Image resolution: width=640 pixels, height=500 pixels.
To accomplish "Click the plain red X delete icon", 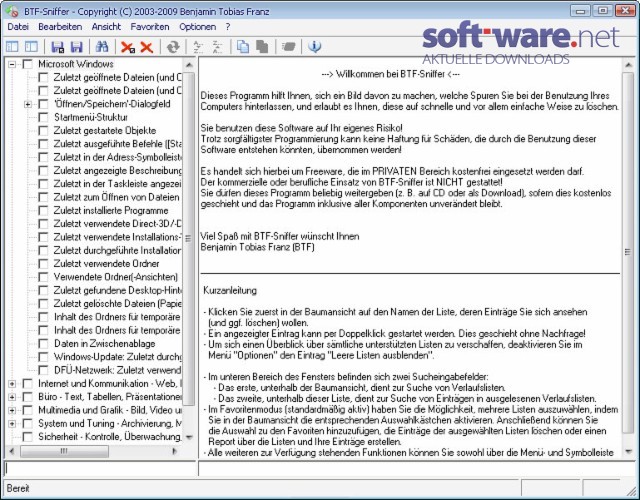I will tap(147, 47).
